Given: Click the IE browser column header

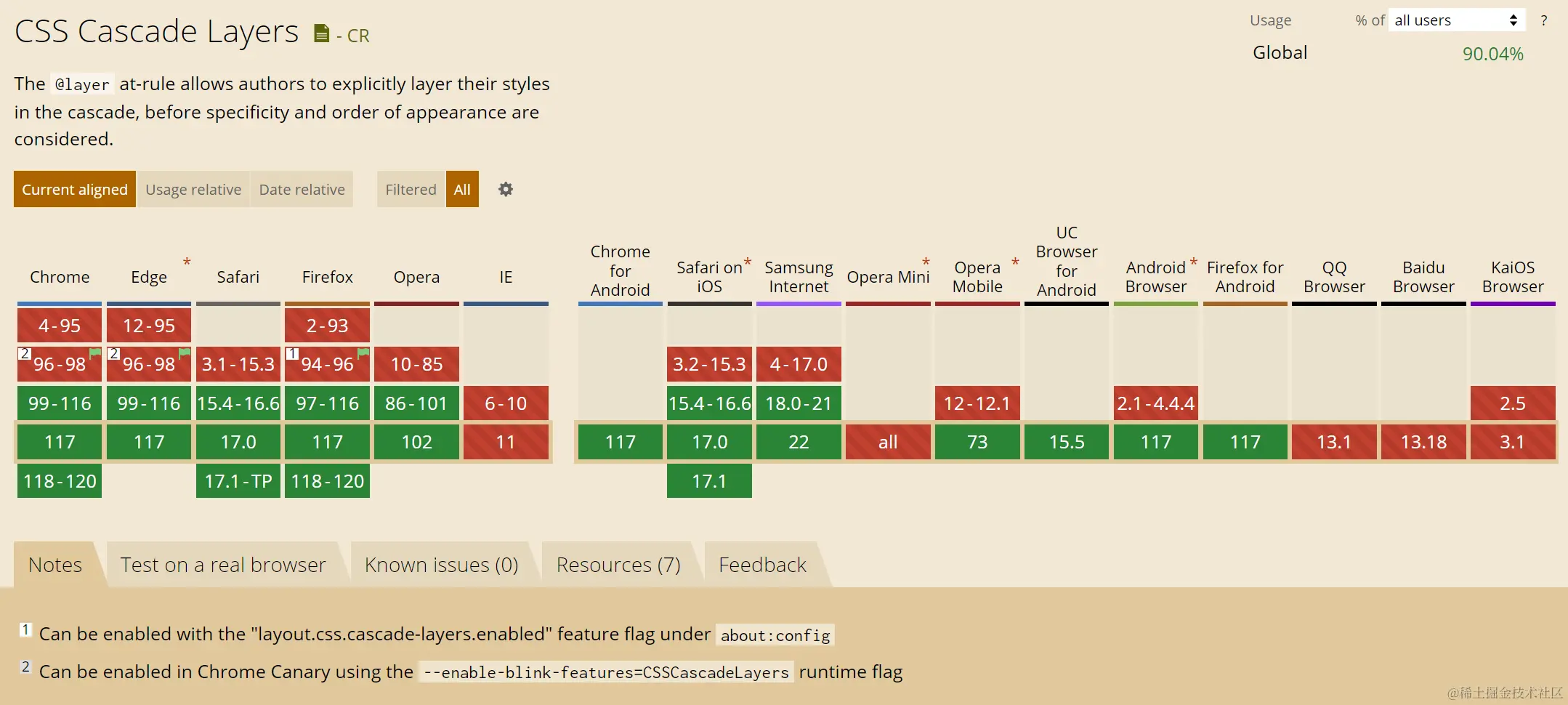Looking at the screenshot, I should pos(506,277).
